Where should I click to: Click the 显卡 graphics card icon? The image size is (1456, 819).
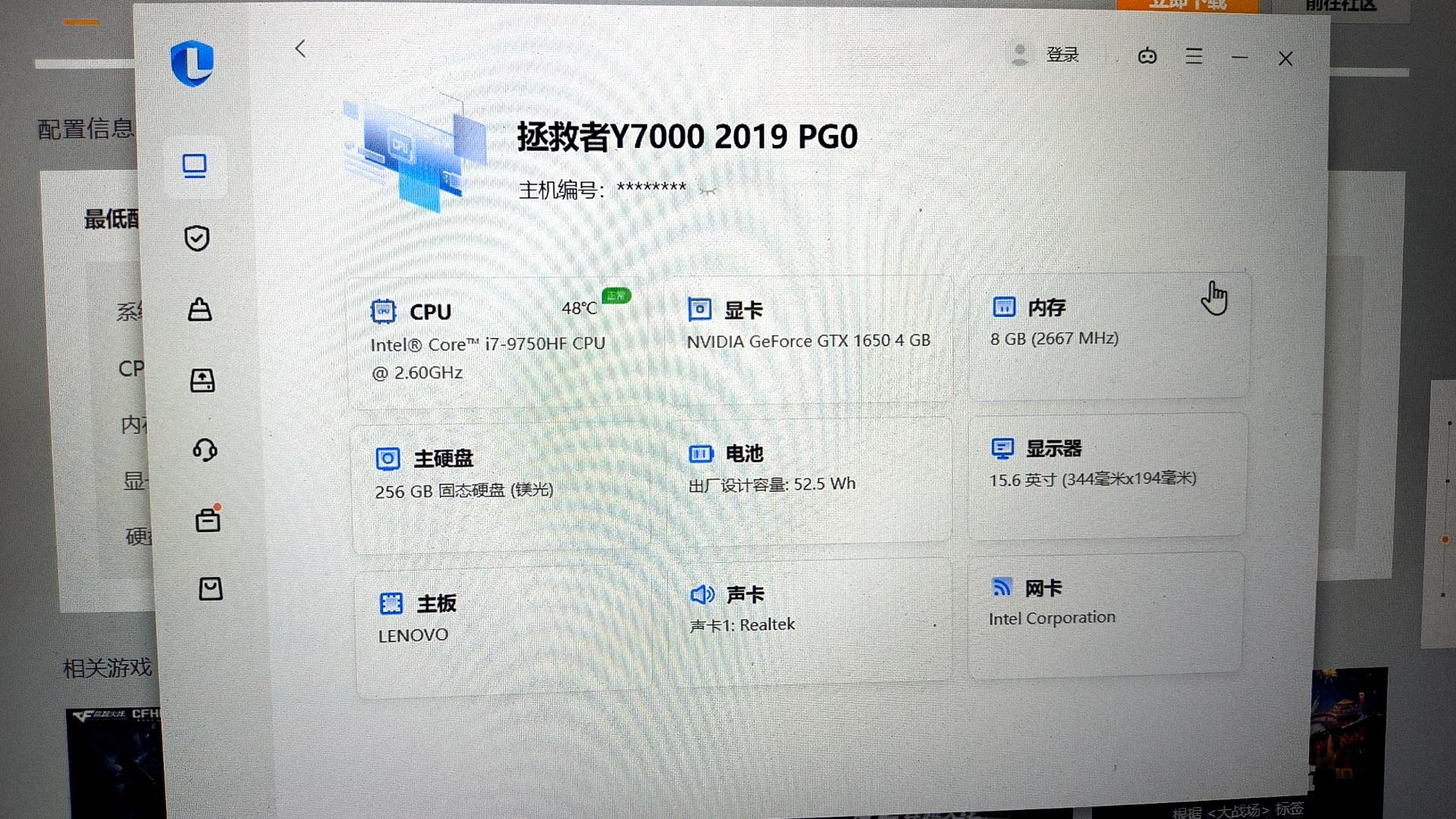point(699,309)
